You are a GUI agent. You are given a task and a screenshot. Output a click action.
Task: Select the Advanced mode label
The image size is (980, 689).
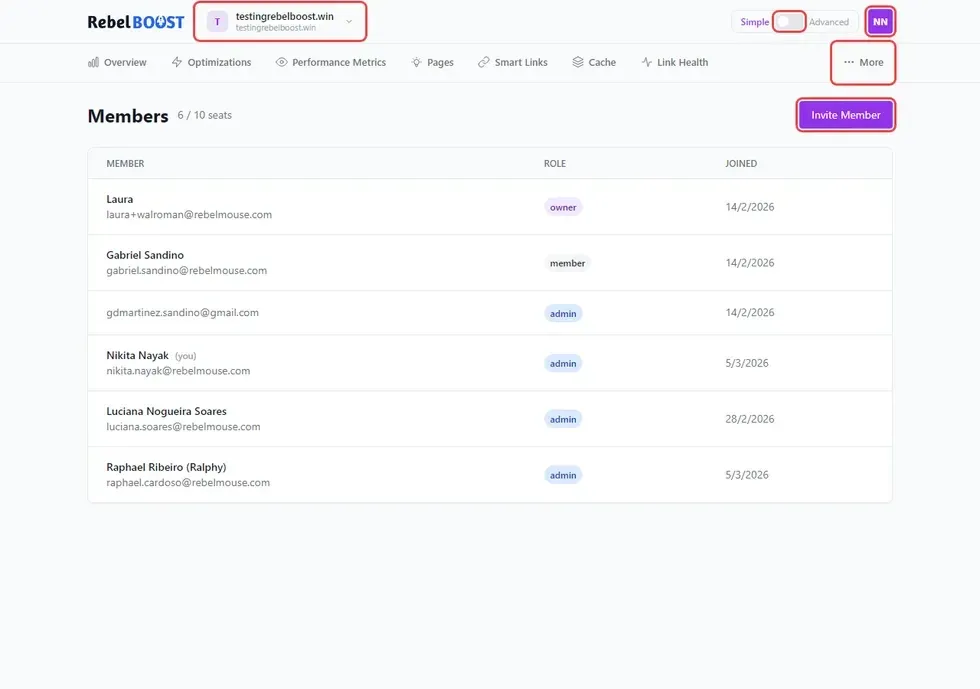pos(829,22)
